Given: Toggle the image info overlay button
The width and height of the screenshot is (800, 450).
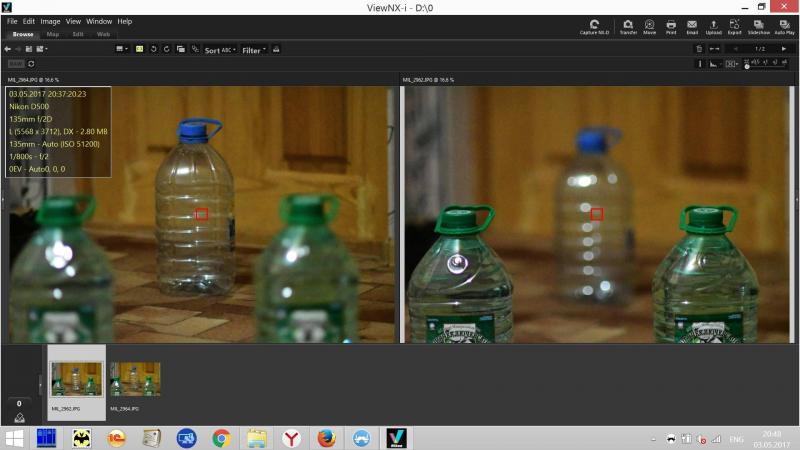Looking at the screenshot, I should pos(700,64).
